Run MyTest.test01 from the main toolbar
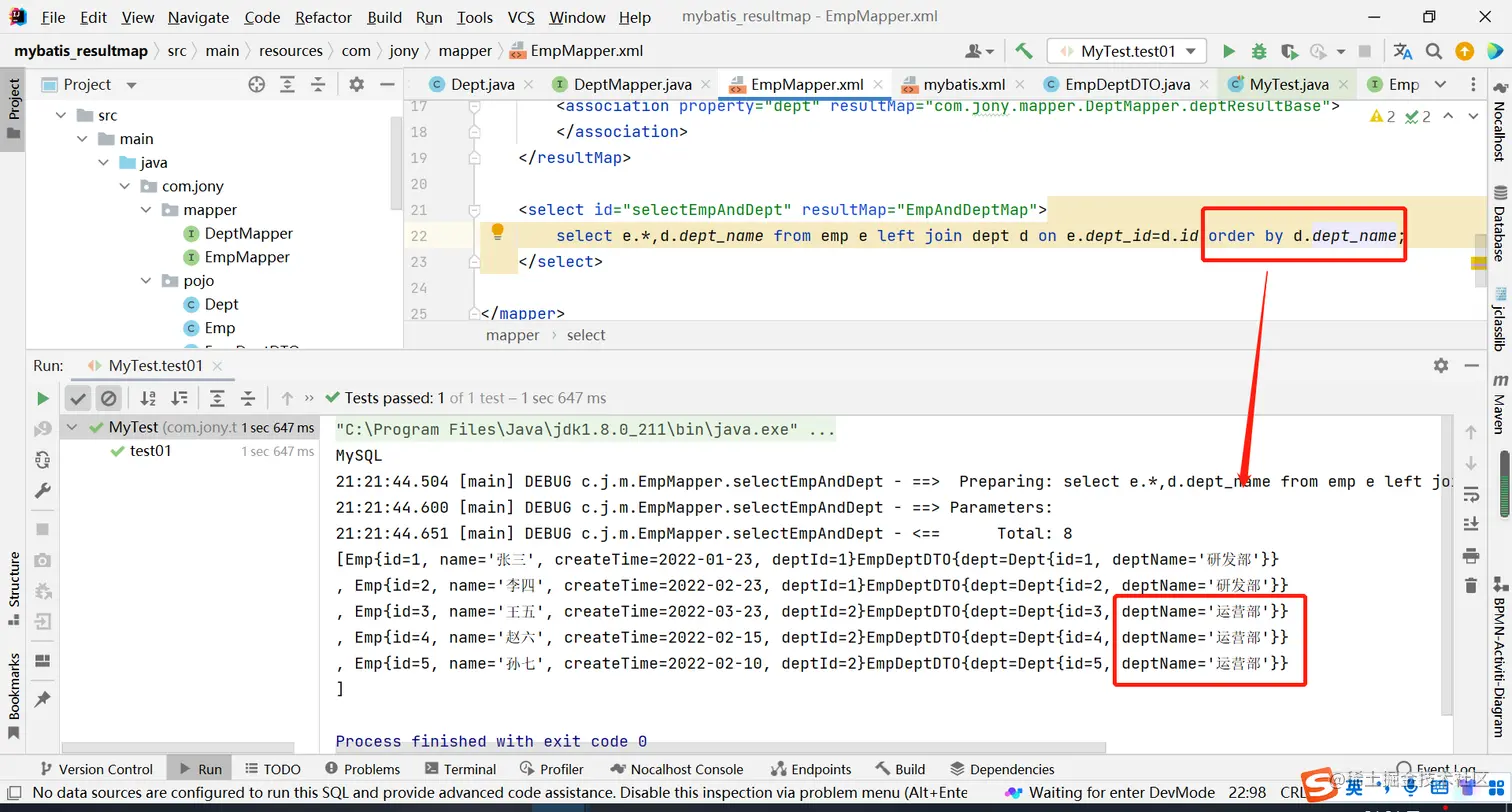1512x812 pixels. point(1229,51)
